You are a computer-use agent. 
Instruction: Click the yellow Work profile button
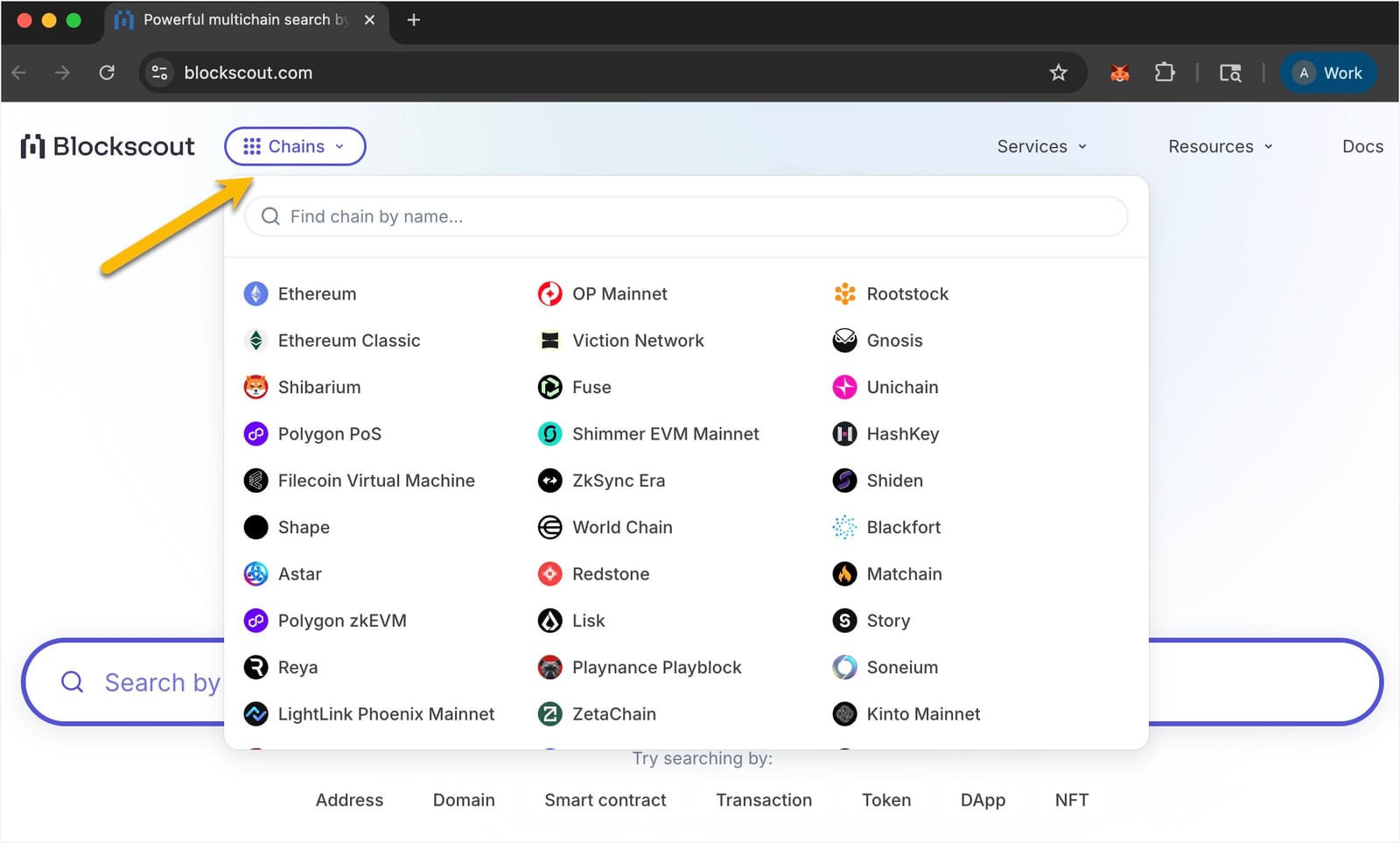coord(1328,73)
